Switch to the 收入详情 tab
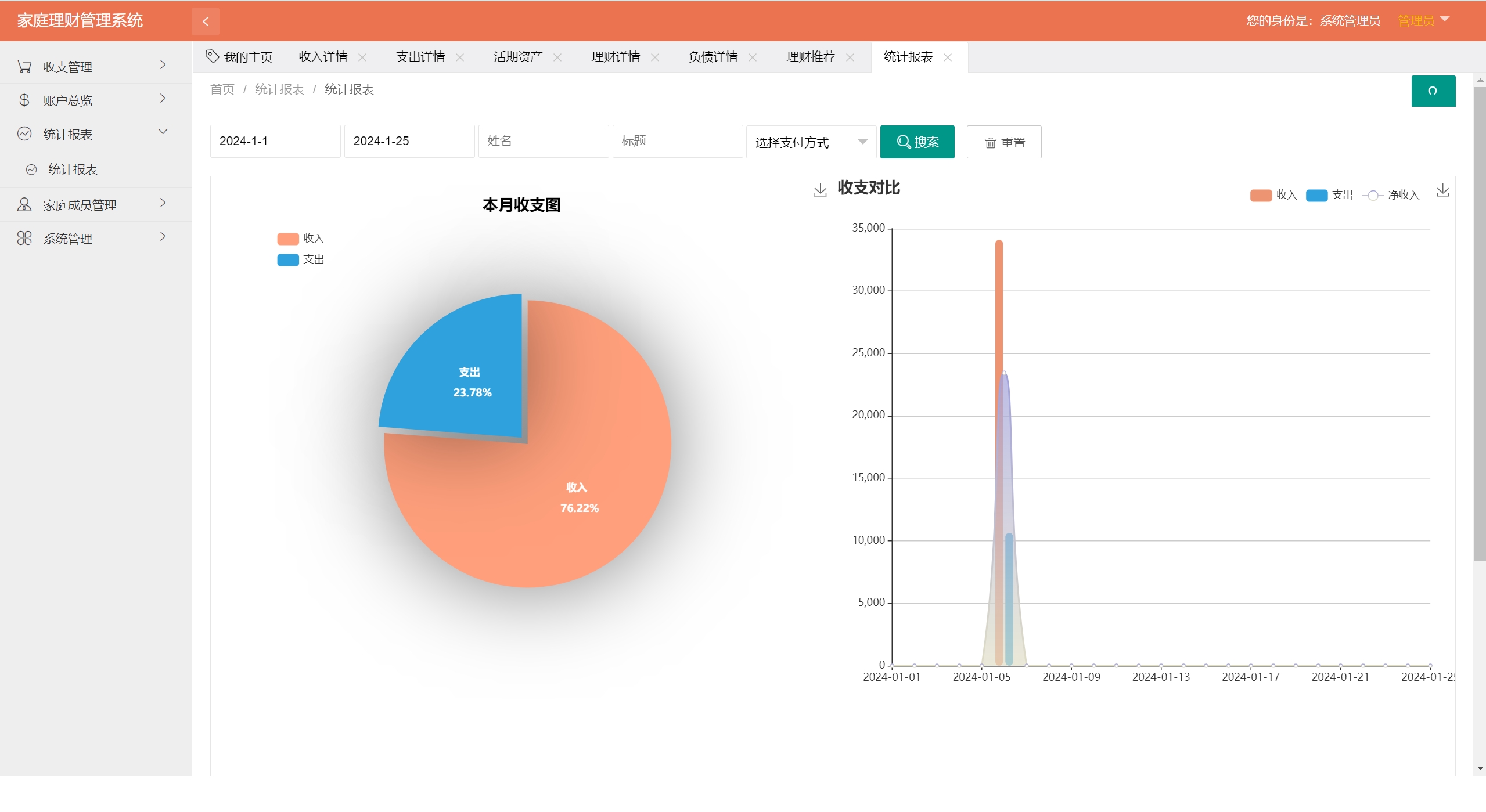The width and height of the screenshot is (1486, 812). (x=323, y=57)
